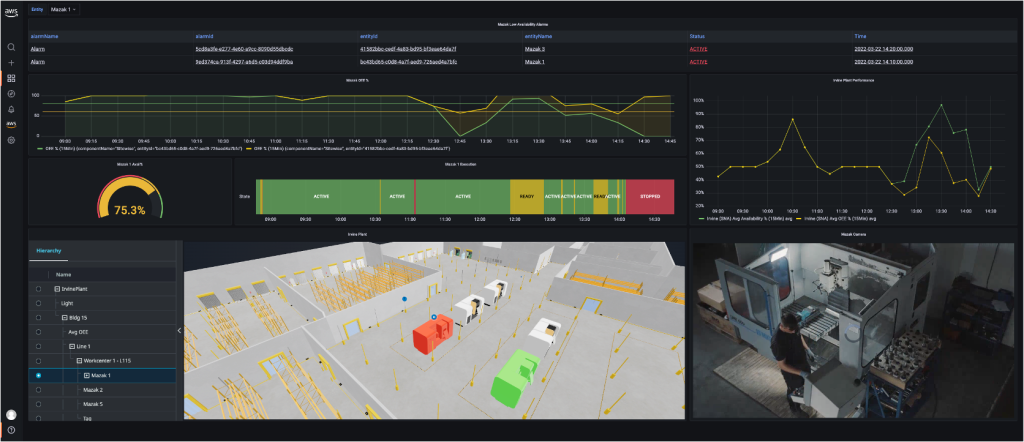Click Alarm link in Mazak 1 row
The height and width of the screenshot is (442, 1024).
pos(37,61)
